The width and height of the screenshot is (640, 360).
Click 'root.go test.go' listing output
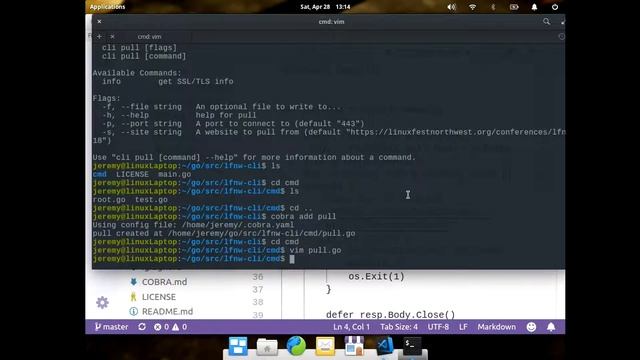point(130,200)
